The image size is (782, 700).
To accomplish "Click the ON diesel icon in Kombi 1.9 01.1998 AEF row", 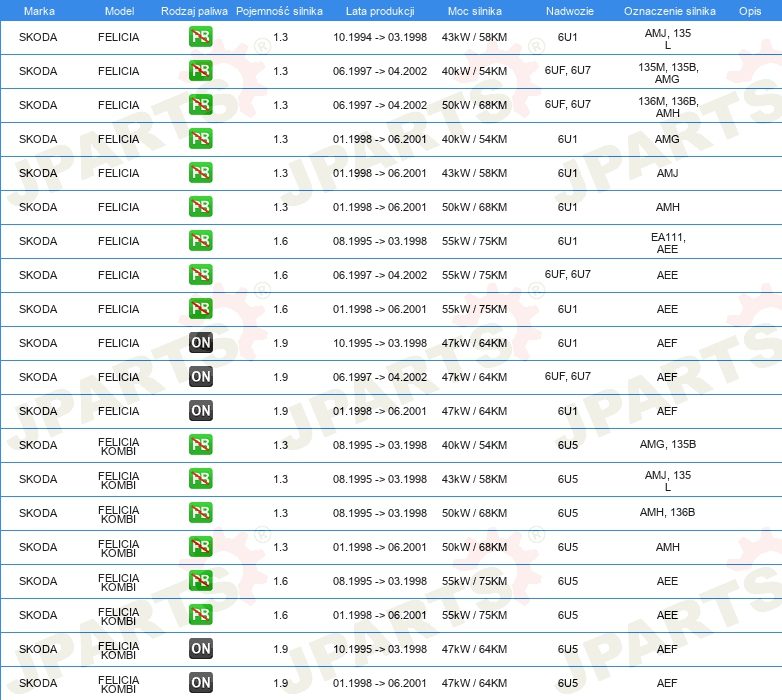I will [x=200, y=683].
